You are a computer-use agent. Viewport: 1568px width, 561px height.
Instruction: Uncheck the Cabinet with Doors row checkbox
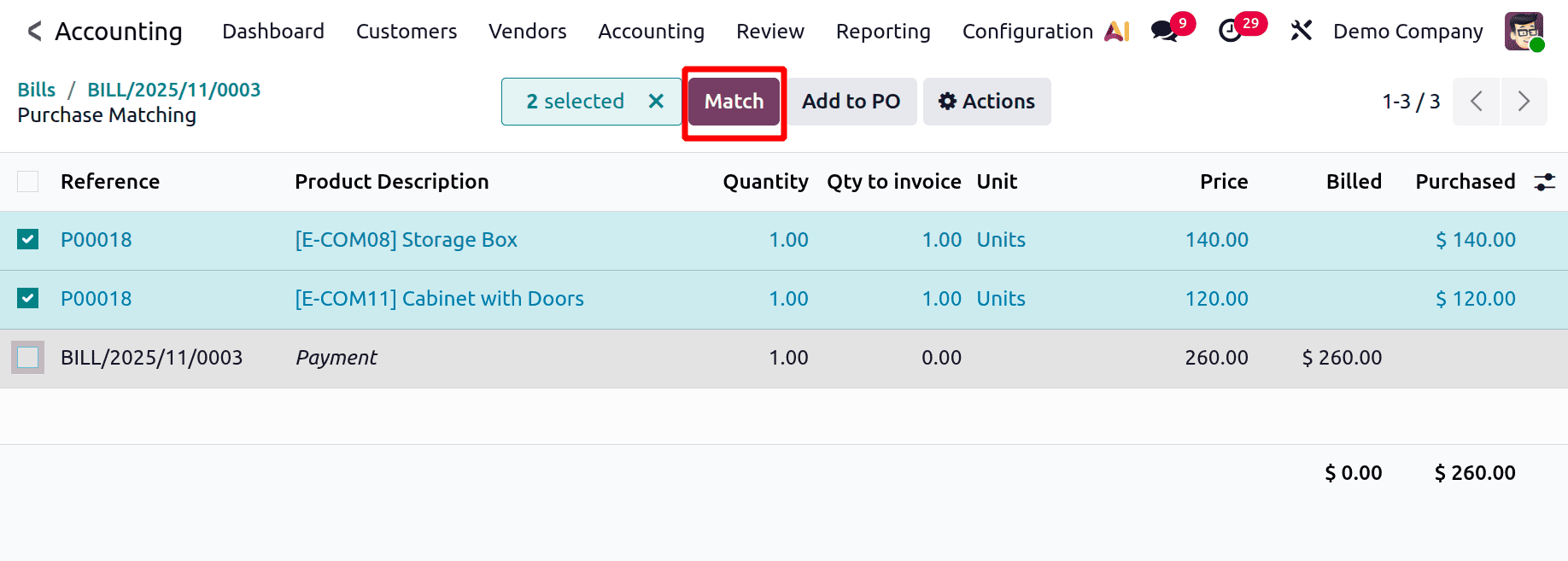point(28,298)
